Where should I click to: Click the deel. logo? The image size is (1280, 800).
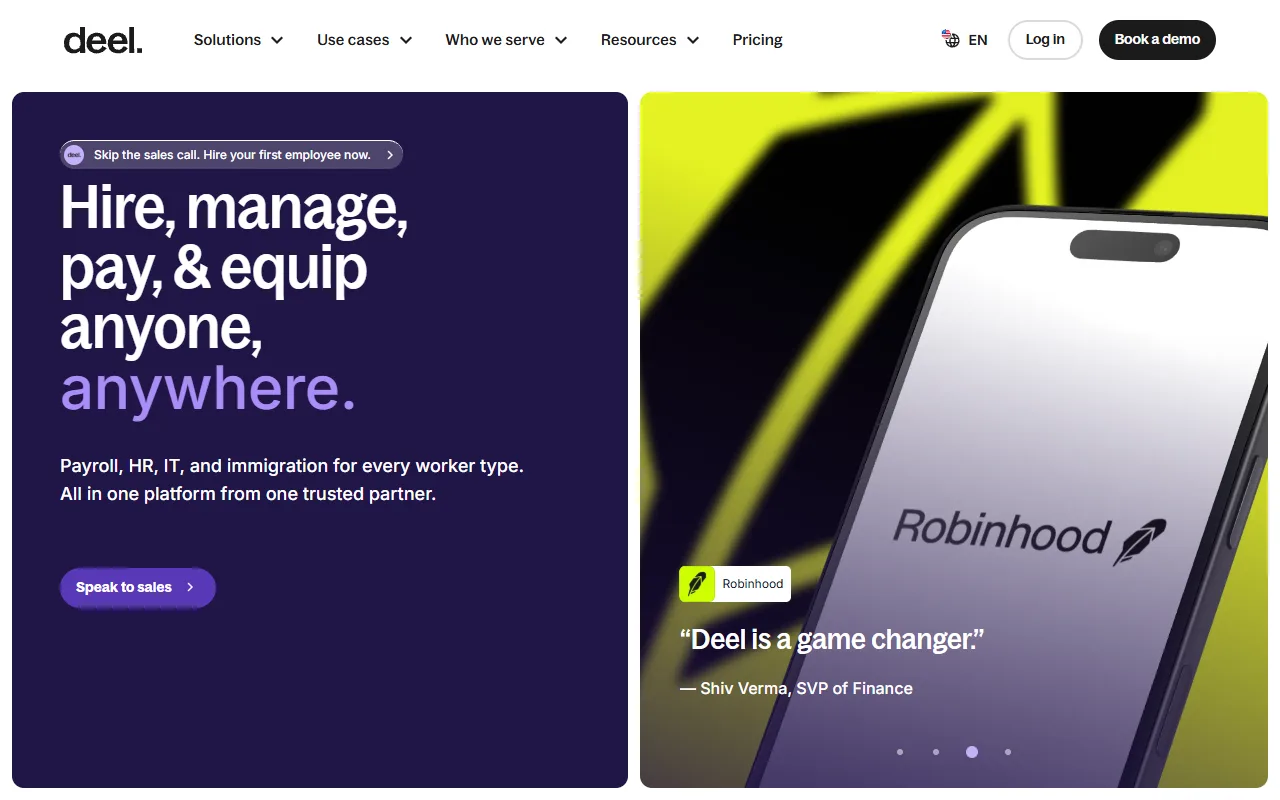(x=103, y=40)
